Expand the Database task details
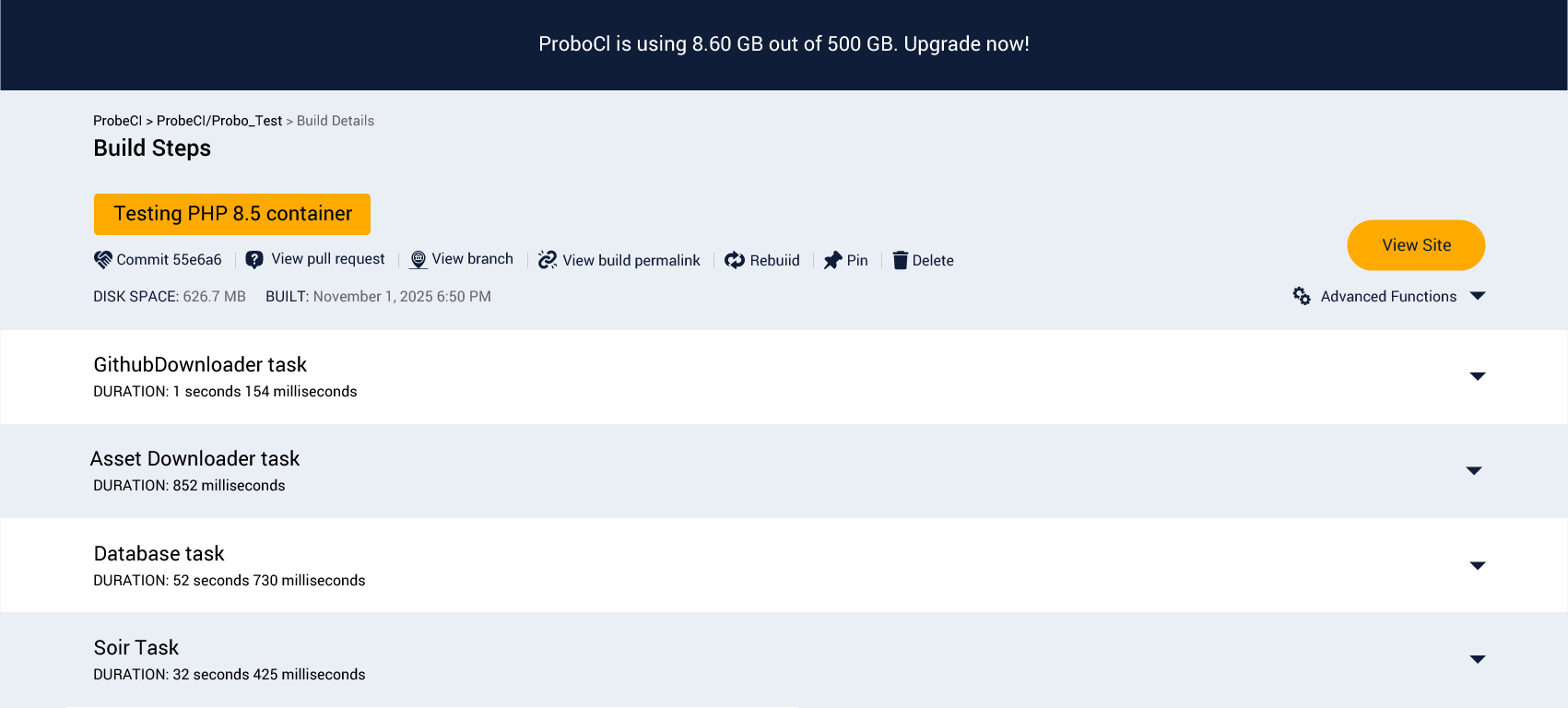 click(x=1477, y=565)
